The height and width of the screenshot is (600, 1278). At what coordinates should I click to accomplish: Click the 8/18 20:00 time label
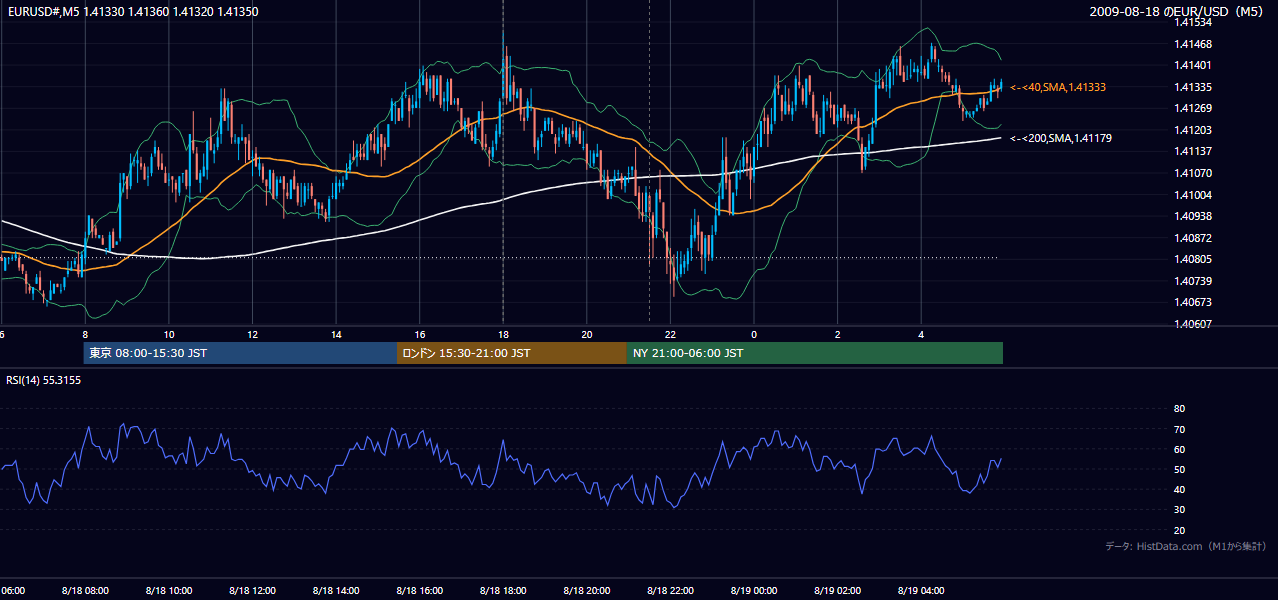click(586, 590)
